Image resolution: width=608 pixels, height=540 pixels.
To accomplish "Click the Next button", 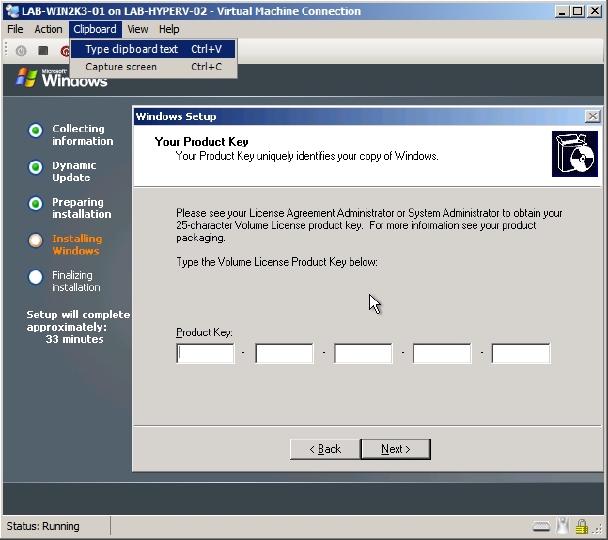I will (x=396, y=449).
